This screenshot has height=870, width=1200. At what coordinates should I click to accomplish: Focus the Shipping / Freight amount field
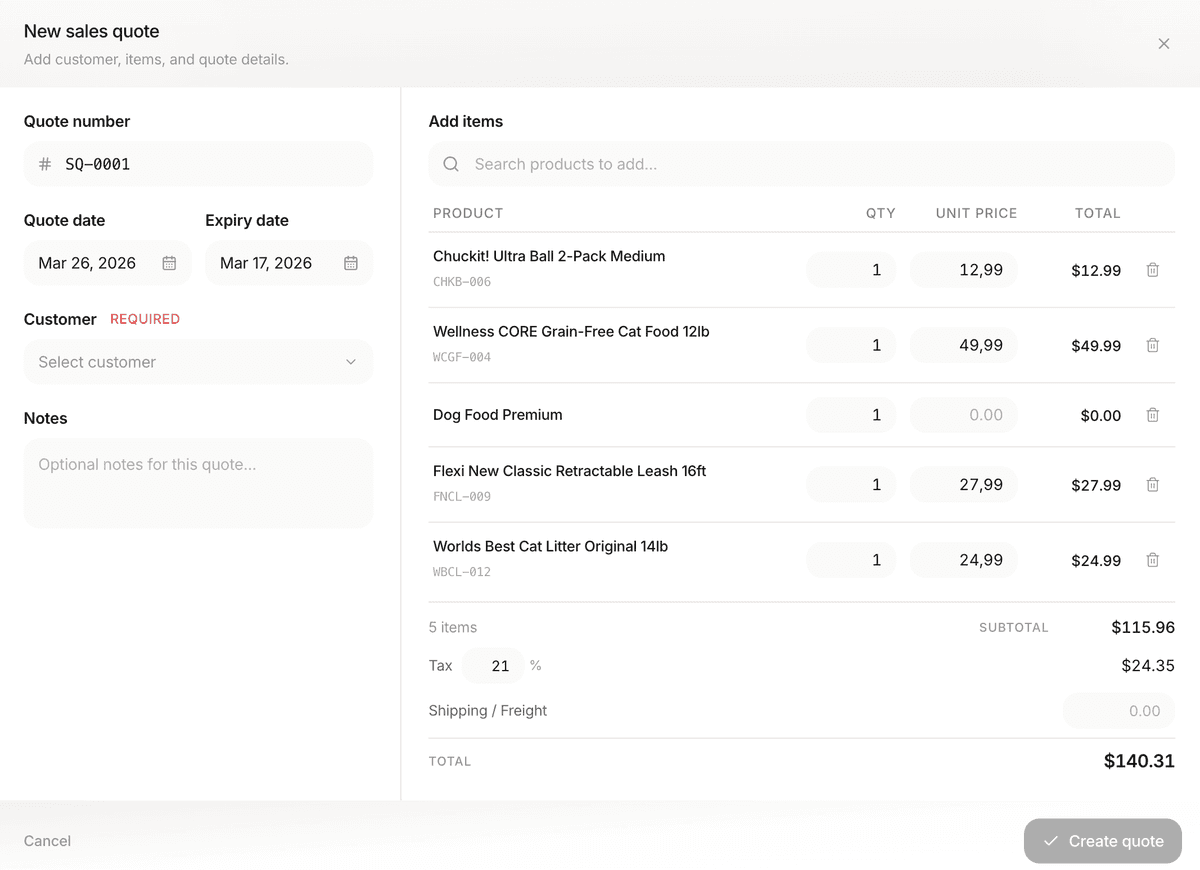[1119, 710]
